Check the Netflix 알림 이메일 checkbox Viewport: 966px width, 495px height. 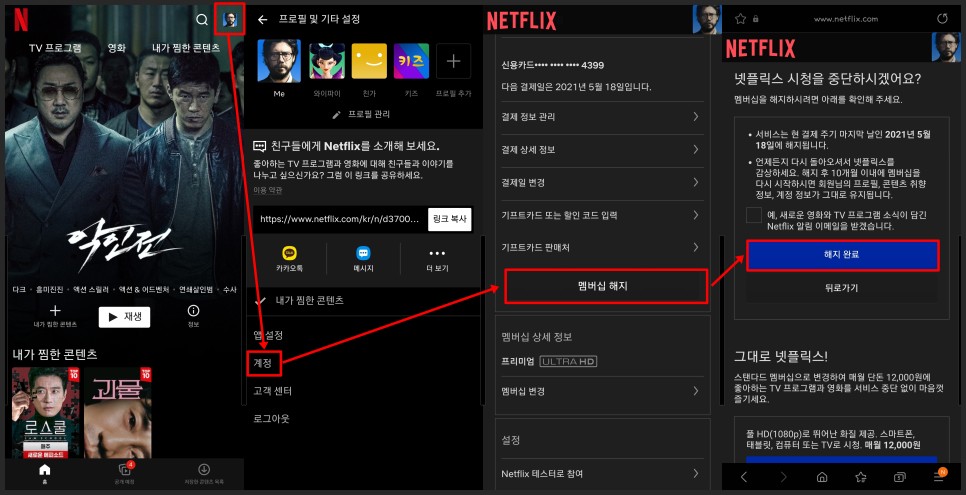point(753,215)
